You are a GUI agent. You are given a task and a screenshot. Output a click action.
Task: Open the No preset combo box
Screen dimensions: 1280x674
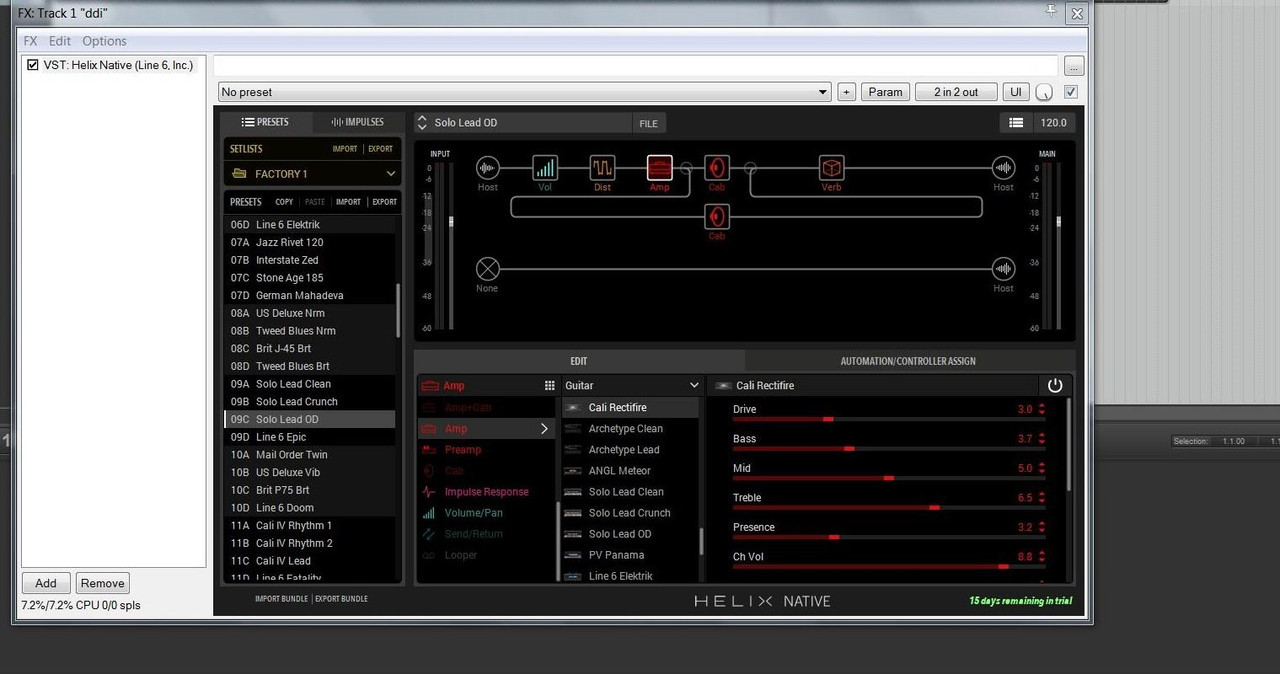pos(525,92)
